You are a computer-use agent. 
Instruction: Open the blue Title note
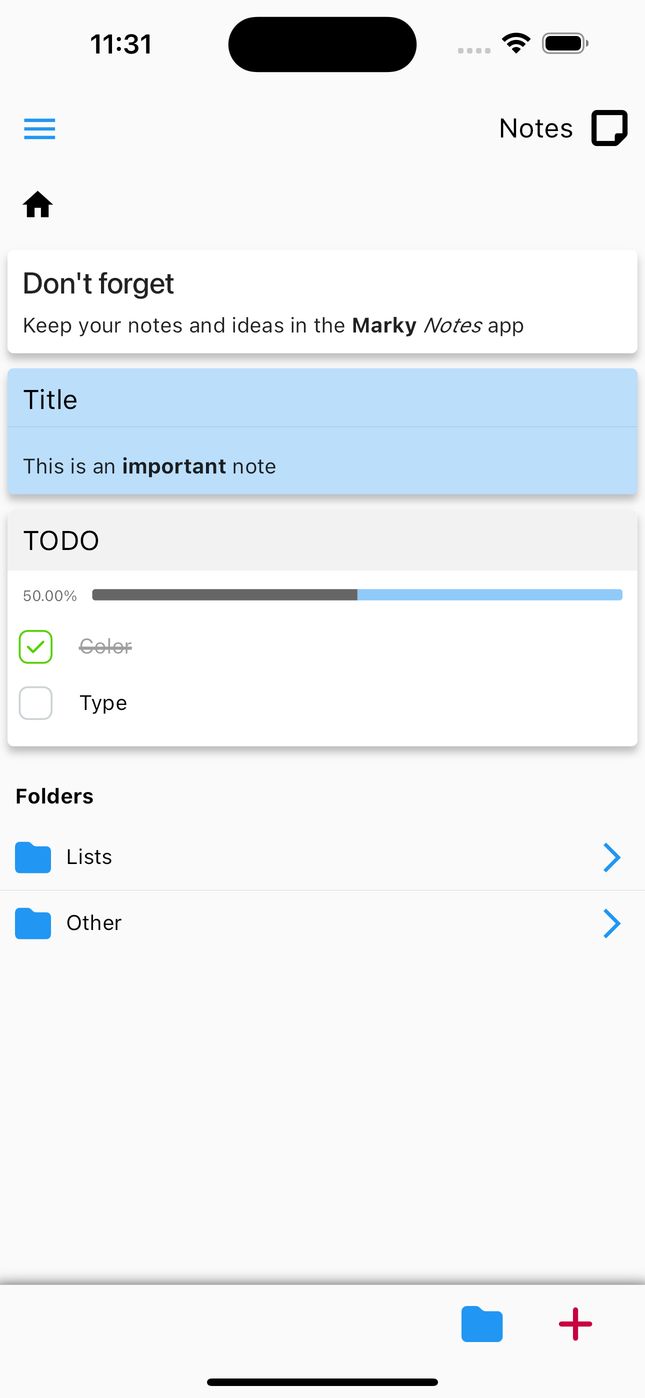(322, 432)
